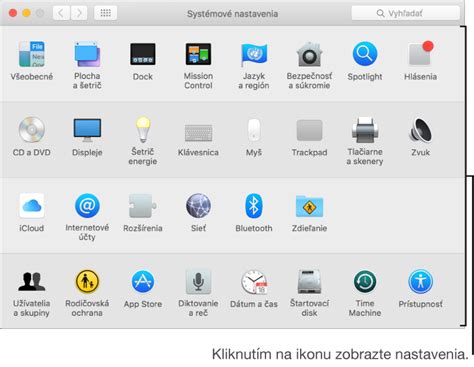The image size is (474, 367).
Task: Open Užívatelia a skupiny settings
Action: 32,281
